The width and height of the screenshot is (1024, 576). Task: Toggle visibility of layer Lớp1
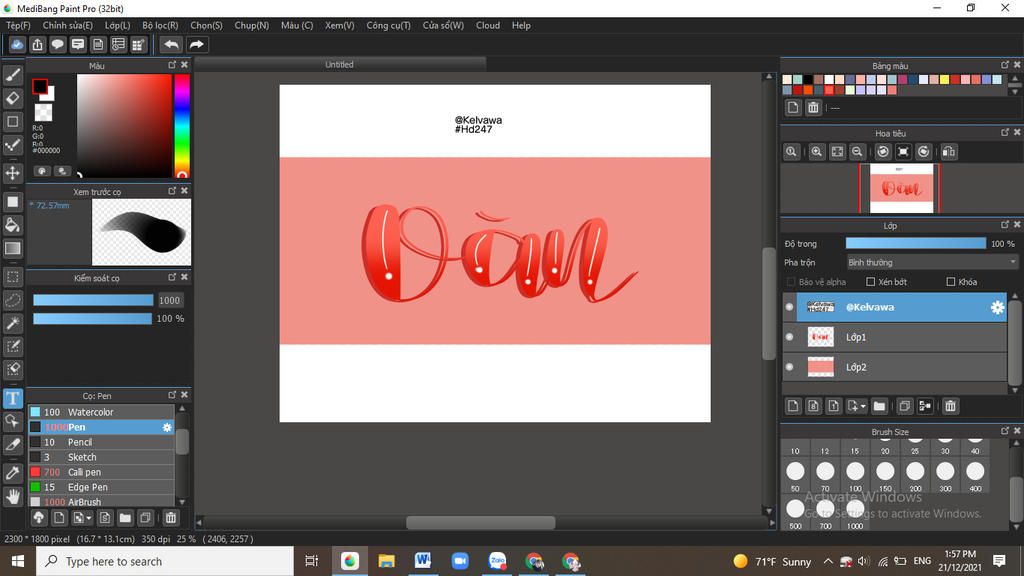[x=790, y=337]
